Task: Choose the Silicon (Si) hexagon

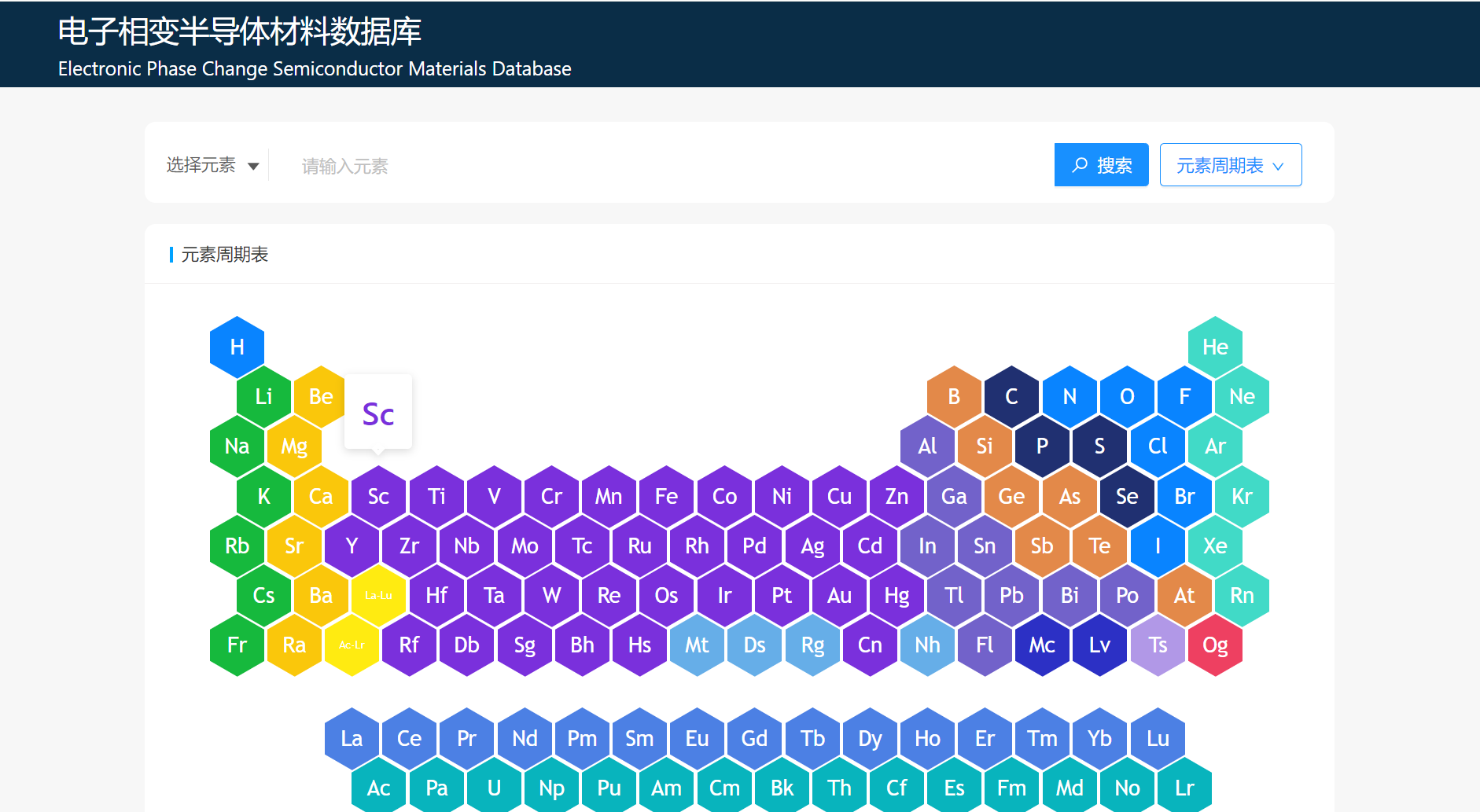Action: [x=985, y=446]
